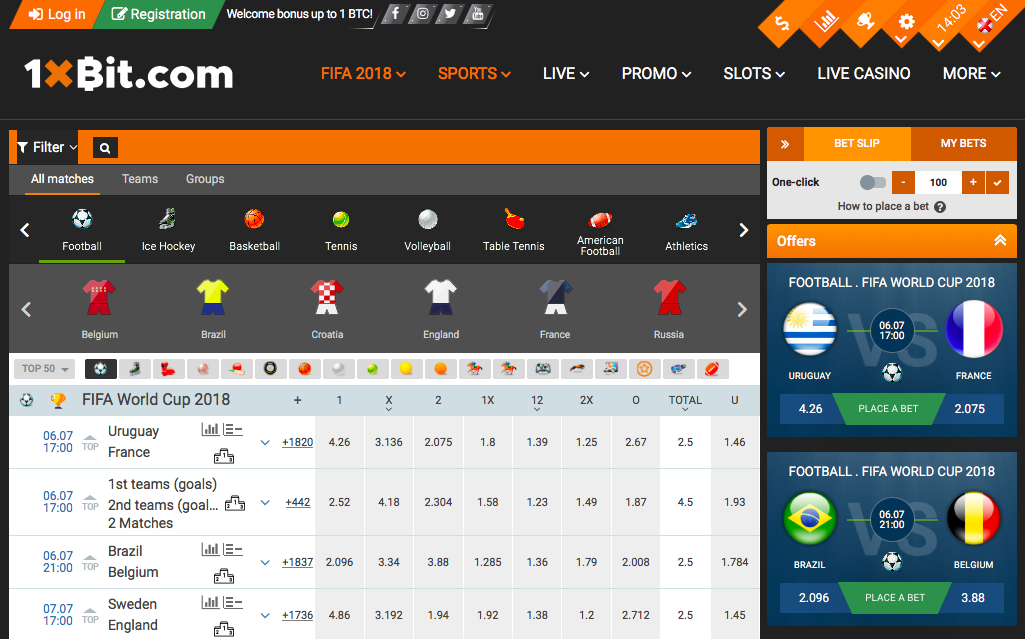Open the settings gear icon
This screenshot has width=1025, height=639.
(906, 22)
